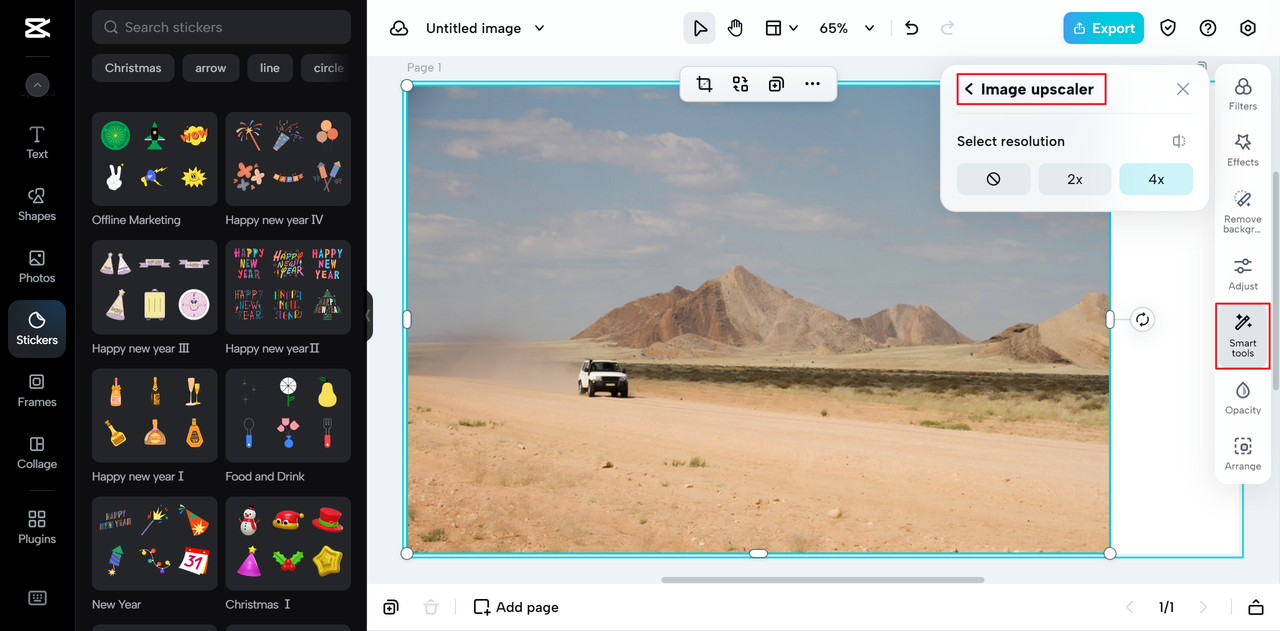Click the Page 1 label
This screenshot has width=1280, height=631.
tap(424, 68)
